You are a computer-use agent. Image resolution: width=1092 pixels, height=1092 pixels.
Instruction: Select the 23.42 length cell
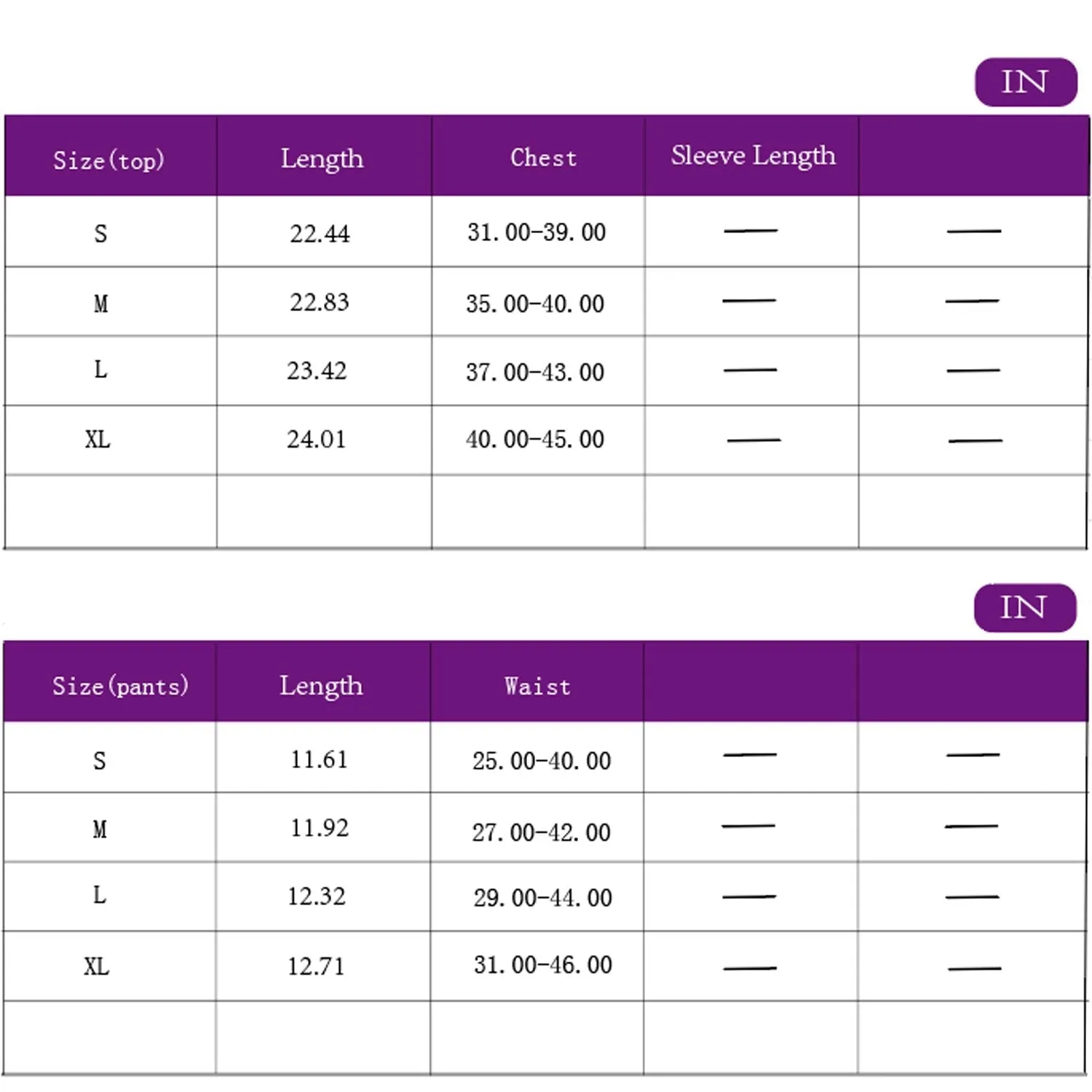[317, 371]
